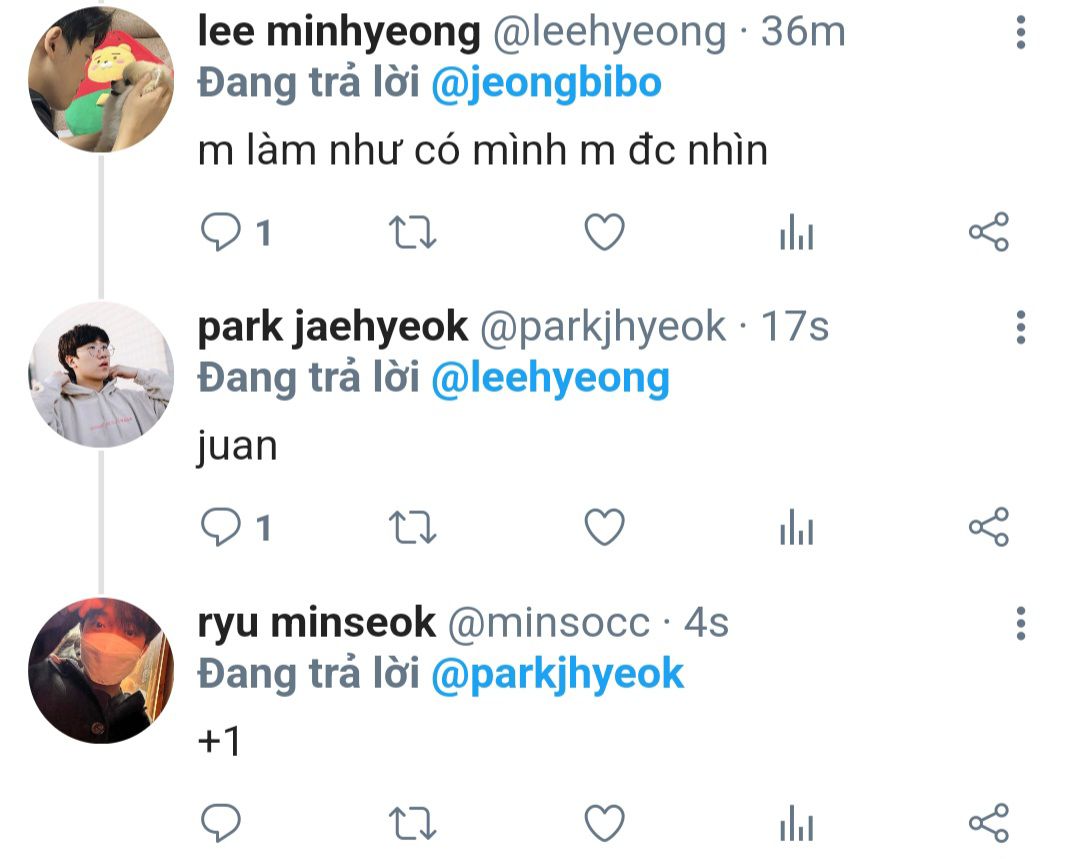Reply to park jaehyeok's 'juan' tweet
Image resolution: width=1080 pixels, height=859 pixels.
pyautogui.click(x=220, y=527)
